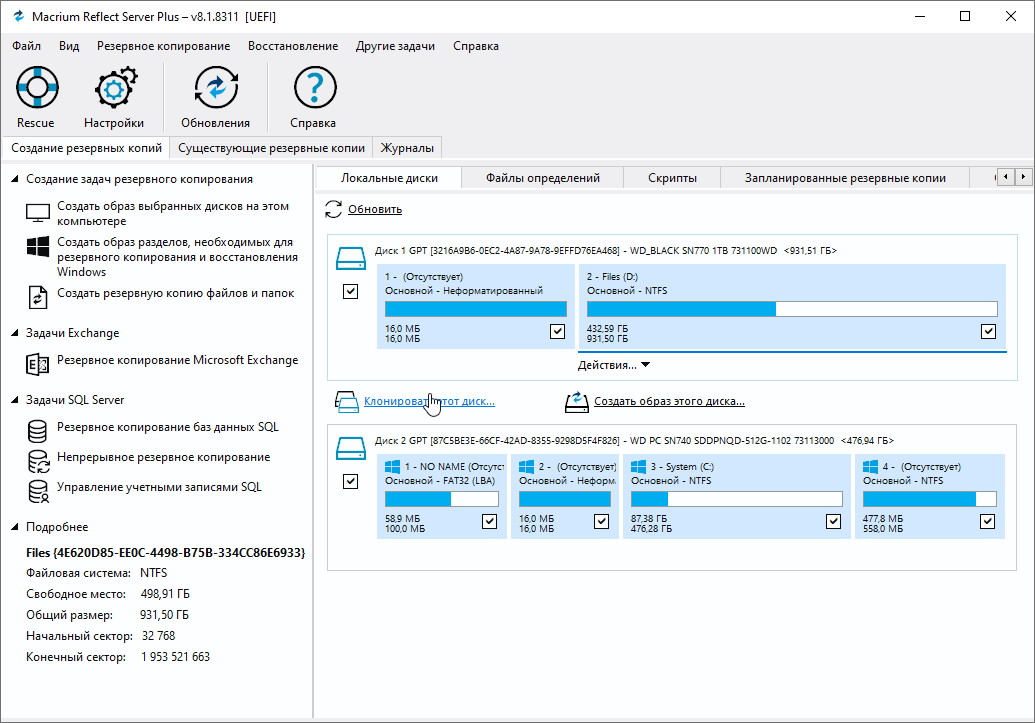This screenshot has width=1035, height=723.
Task: Click the Обновить link
Action: coord(375,209)
